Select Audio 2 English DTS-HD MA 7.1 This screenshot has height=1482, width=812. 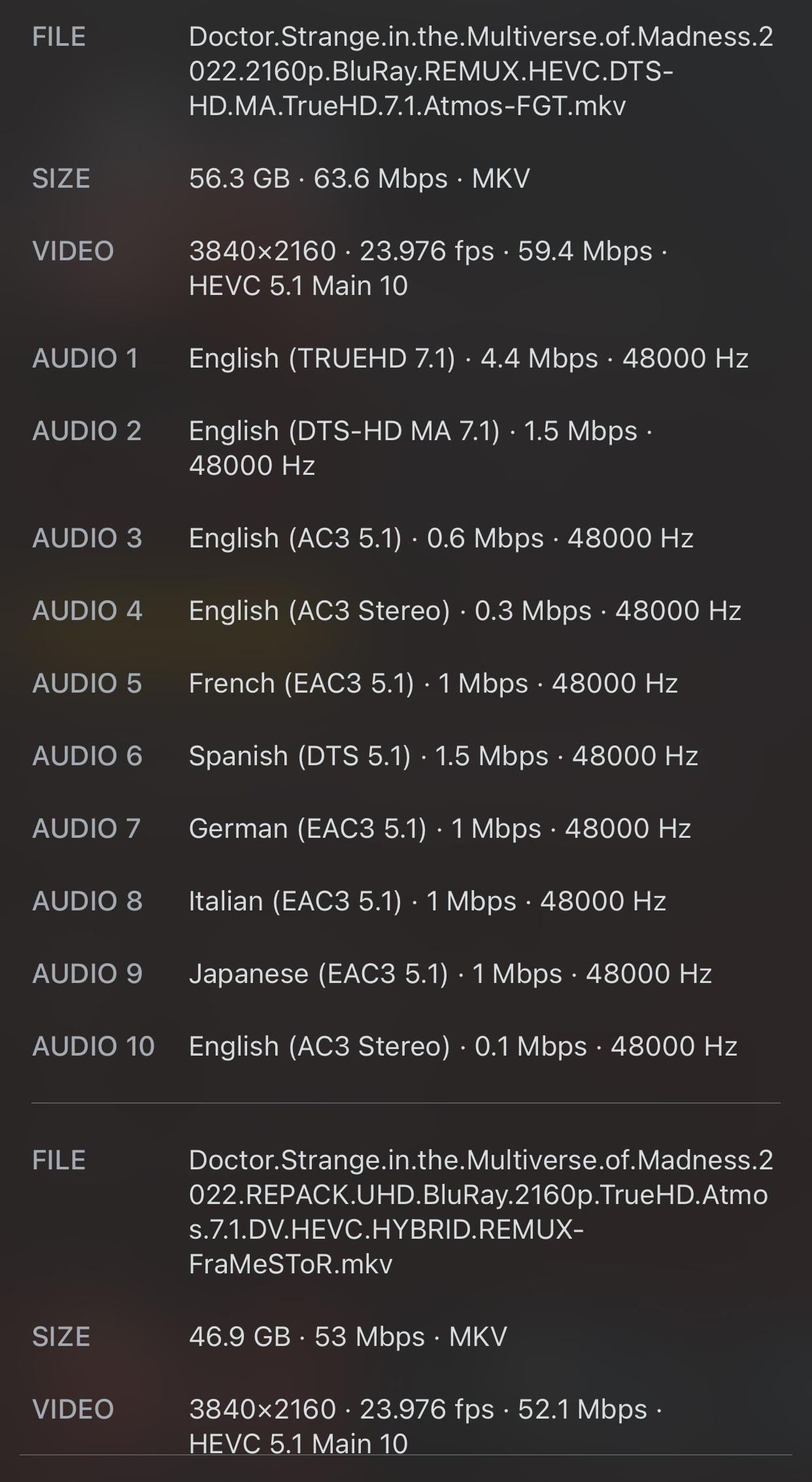[x=420, y=448]
